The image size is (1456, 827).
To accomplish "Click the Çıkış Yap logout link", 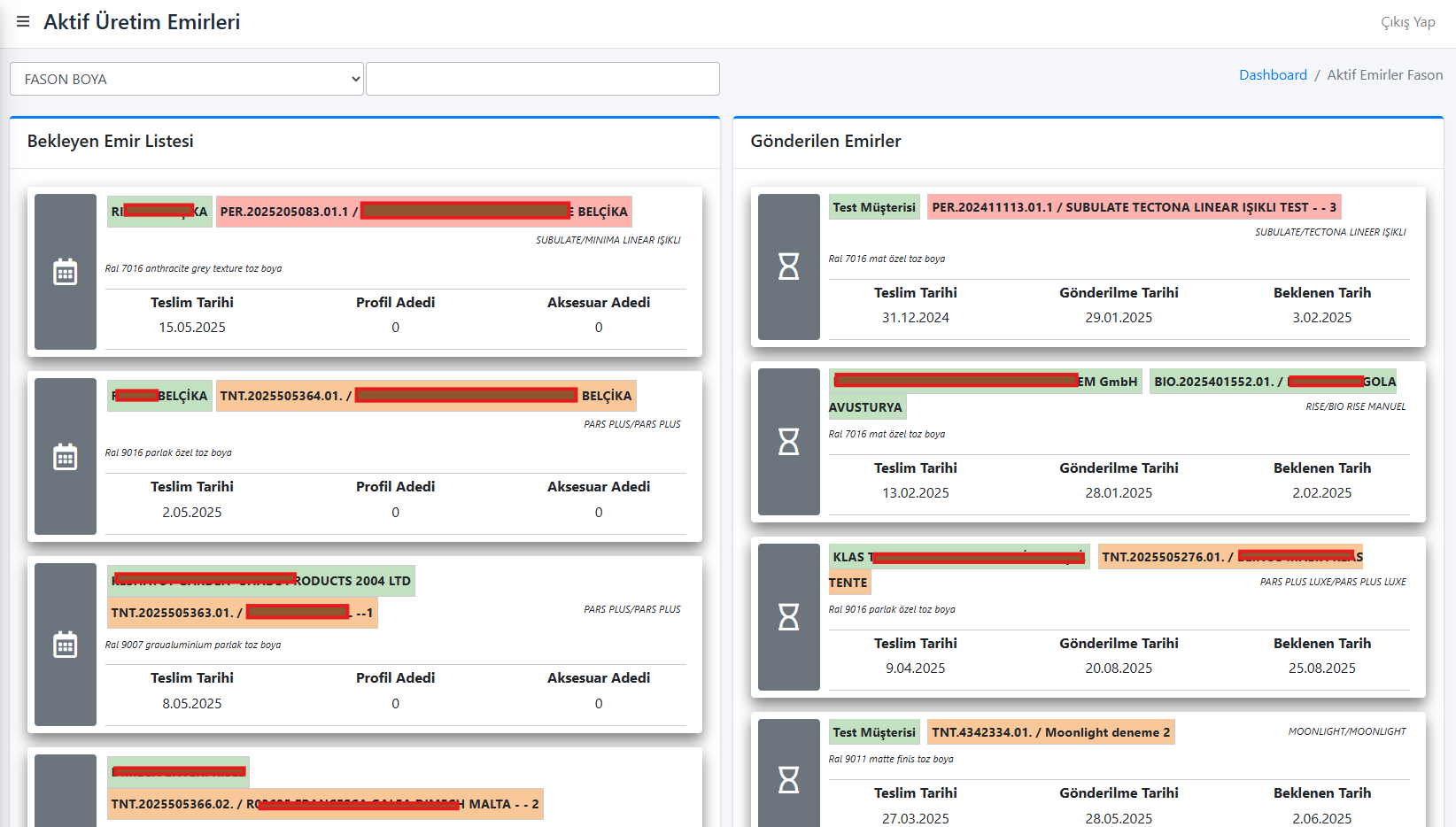I will point(1407,22).
